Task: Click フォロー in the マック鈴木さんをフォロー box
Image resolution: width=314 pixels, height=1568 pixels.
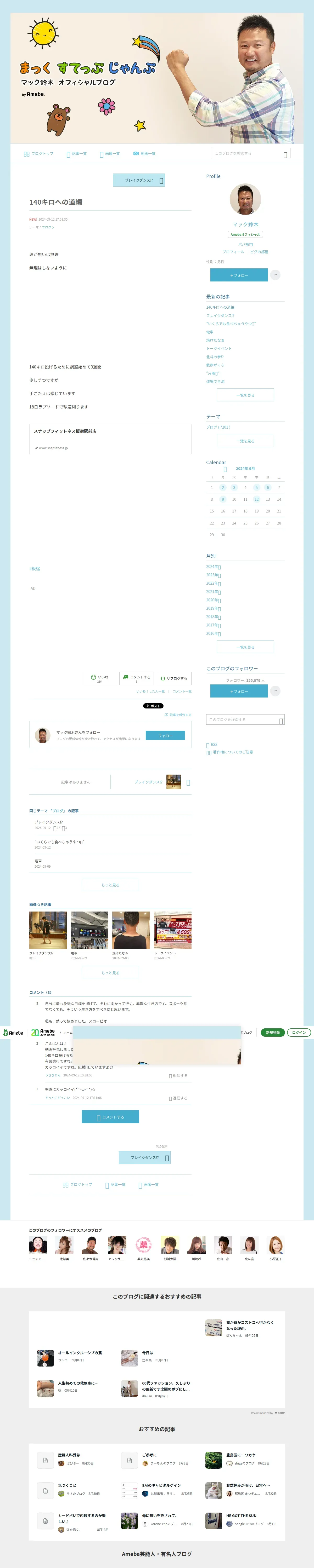Action: tap(165, 736)
